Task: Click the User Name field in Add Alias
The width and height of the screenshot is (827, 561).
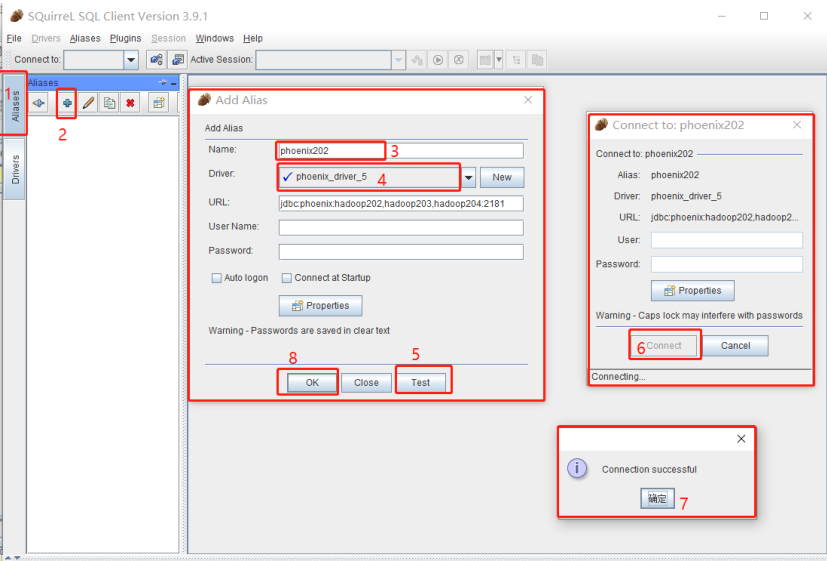Action: click(x=401, y=228)
